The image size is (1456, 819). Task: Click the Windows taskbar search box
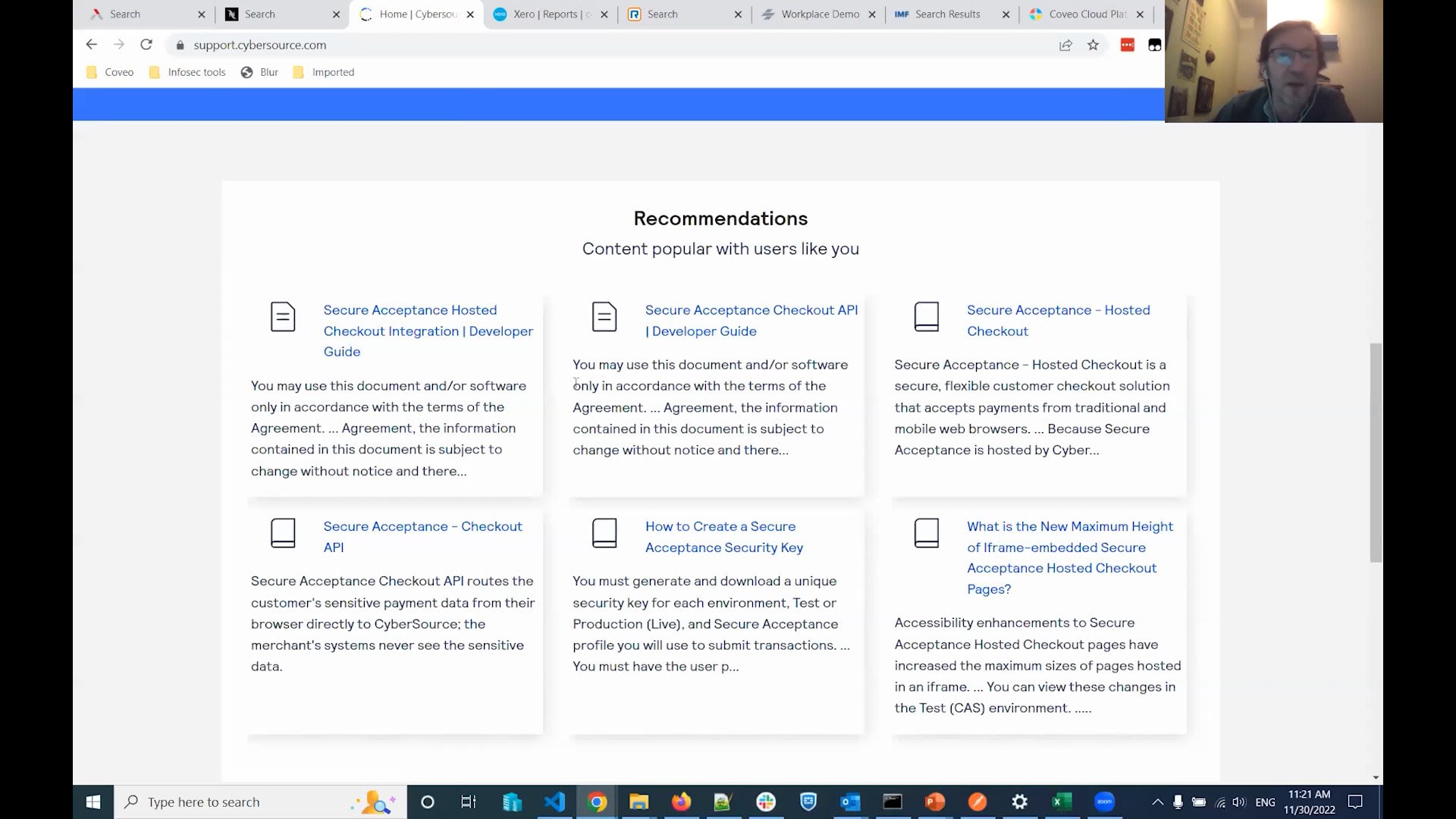(x=260, y=802)
